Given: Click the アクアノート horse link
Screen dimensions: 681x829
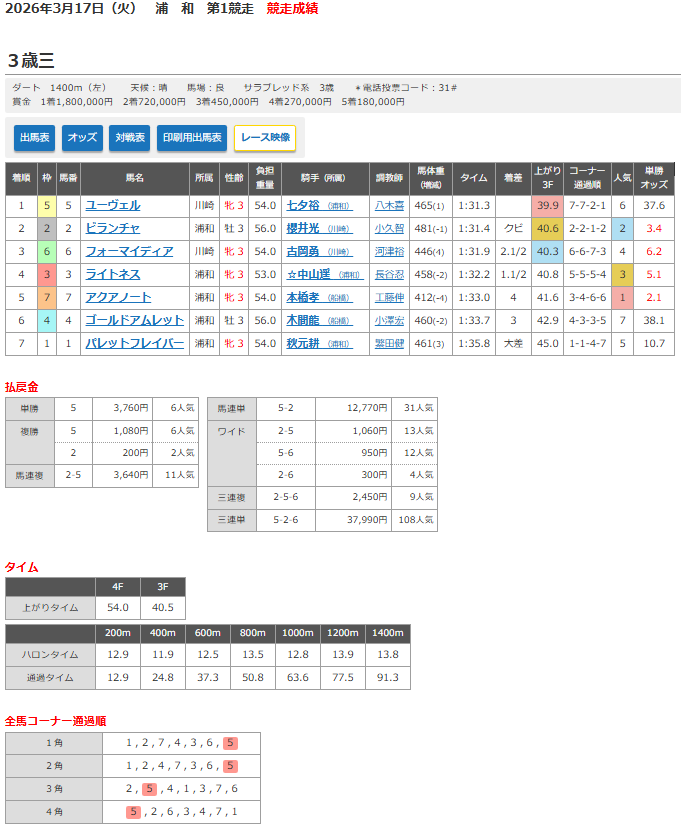Looking at the screenshot, I should (x=119, y=298).
